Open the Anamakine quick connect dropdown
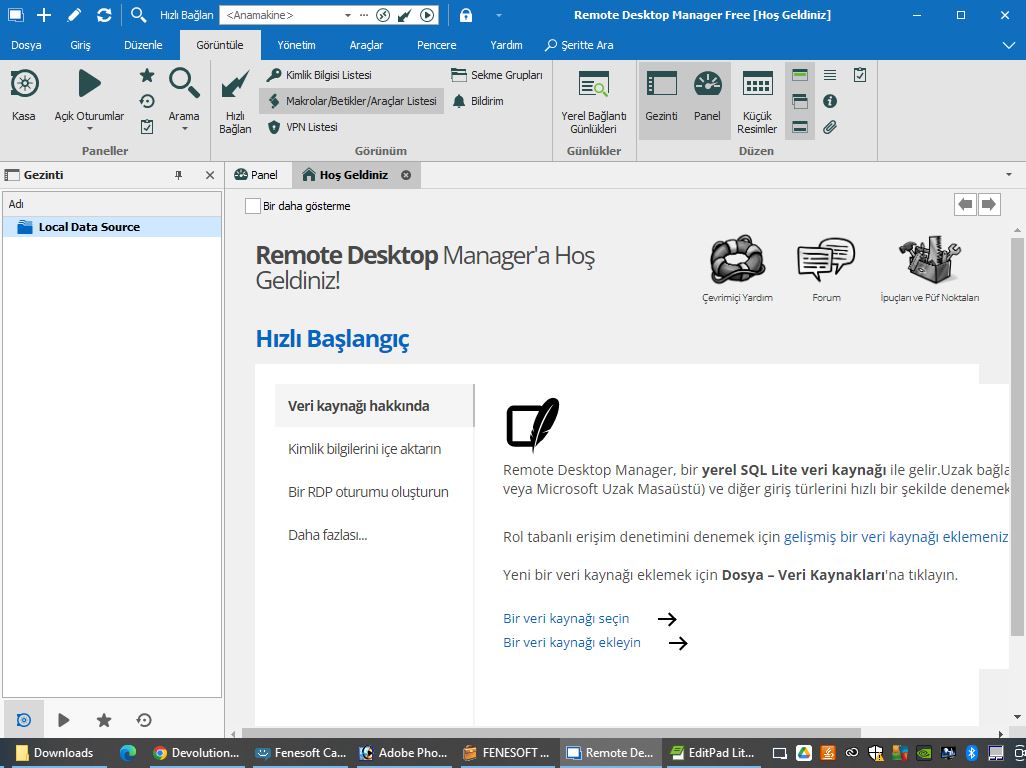1026x768 pixels. click(347, 15)
